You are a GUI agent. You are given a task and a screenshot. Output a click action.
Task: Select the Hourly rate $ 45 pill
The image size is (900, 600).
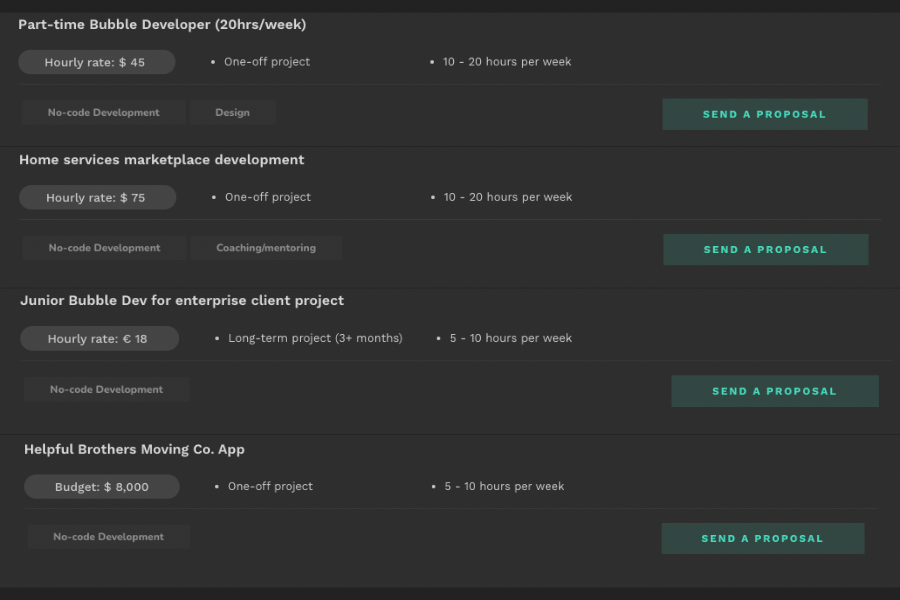click(x=96, y=62)
